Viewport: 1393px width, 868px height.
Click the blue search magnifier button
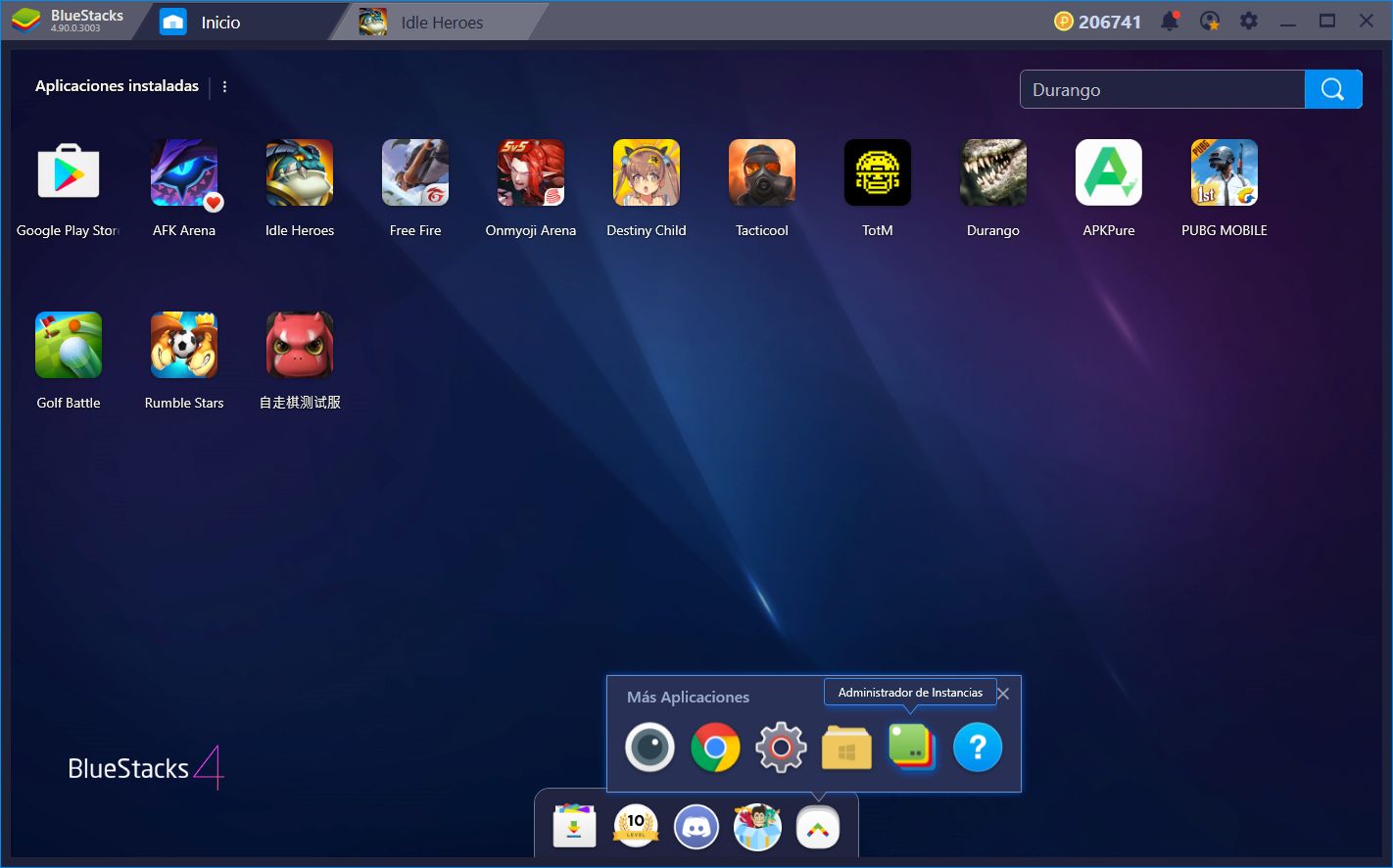click(x=1333, y=89)
